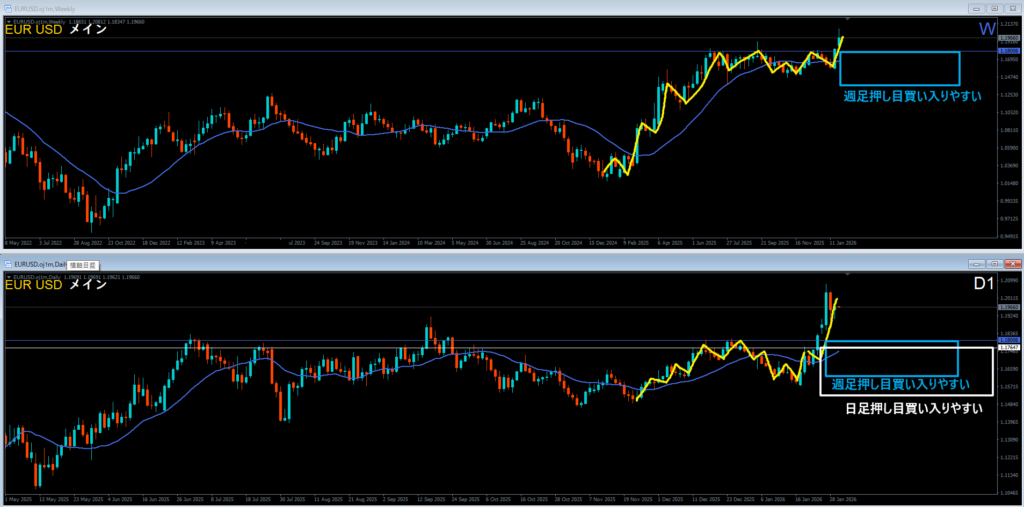Select the cyan rectangle on the daily chart

892,342
